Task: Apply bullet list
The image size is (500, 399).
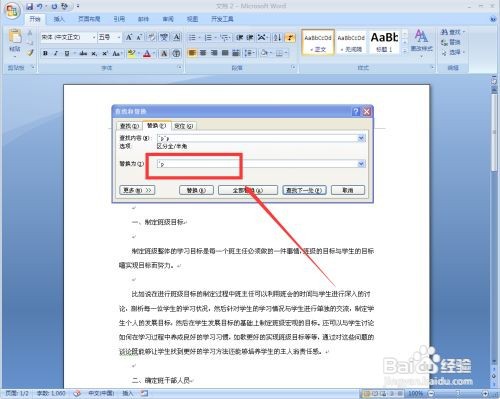Action: click(192, 37)
